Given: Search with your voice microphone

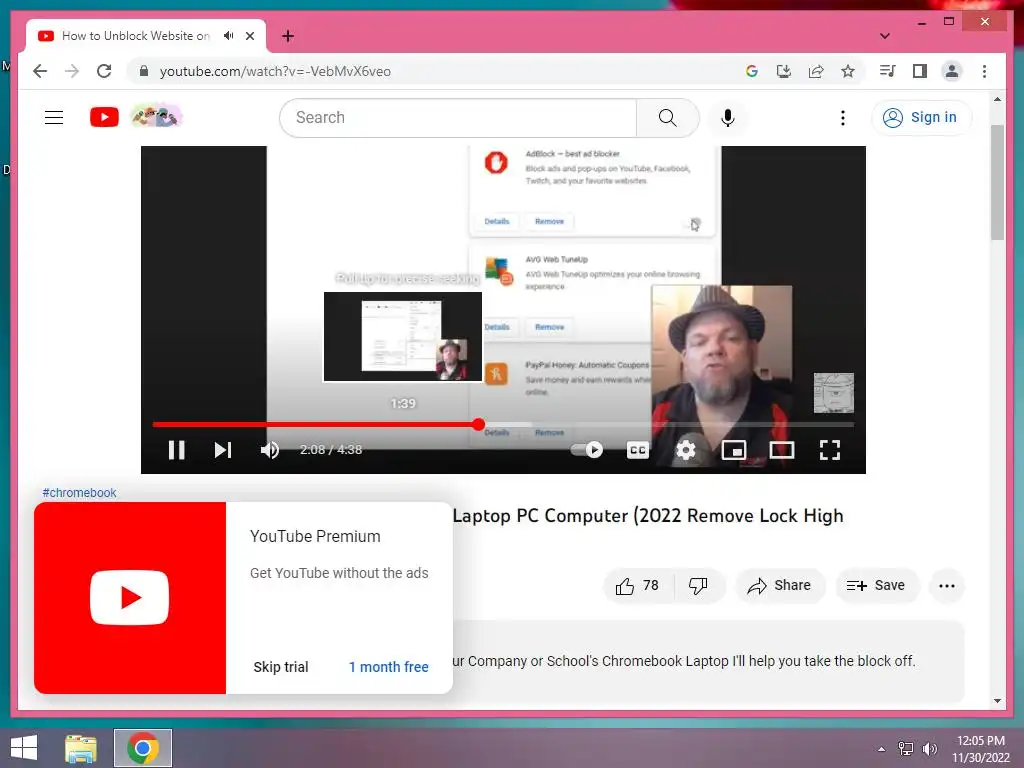Looking at the screenshot, I should pos(728,118).
